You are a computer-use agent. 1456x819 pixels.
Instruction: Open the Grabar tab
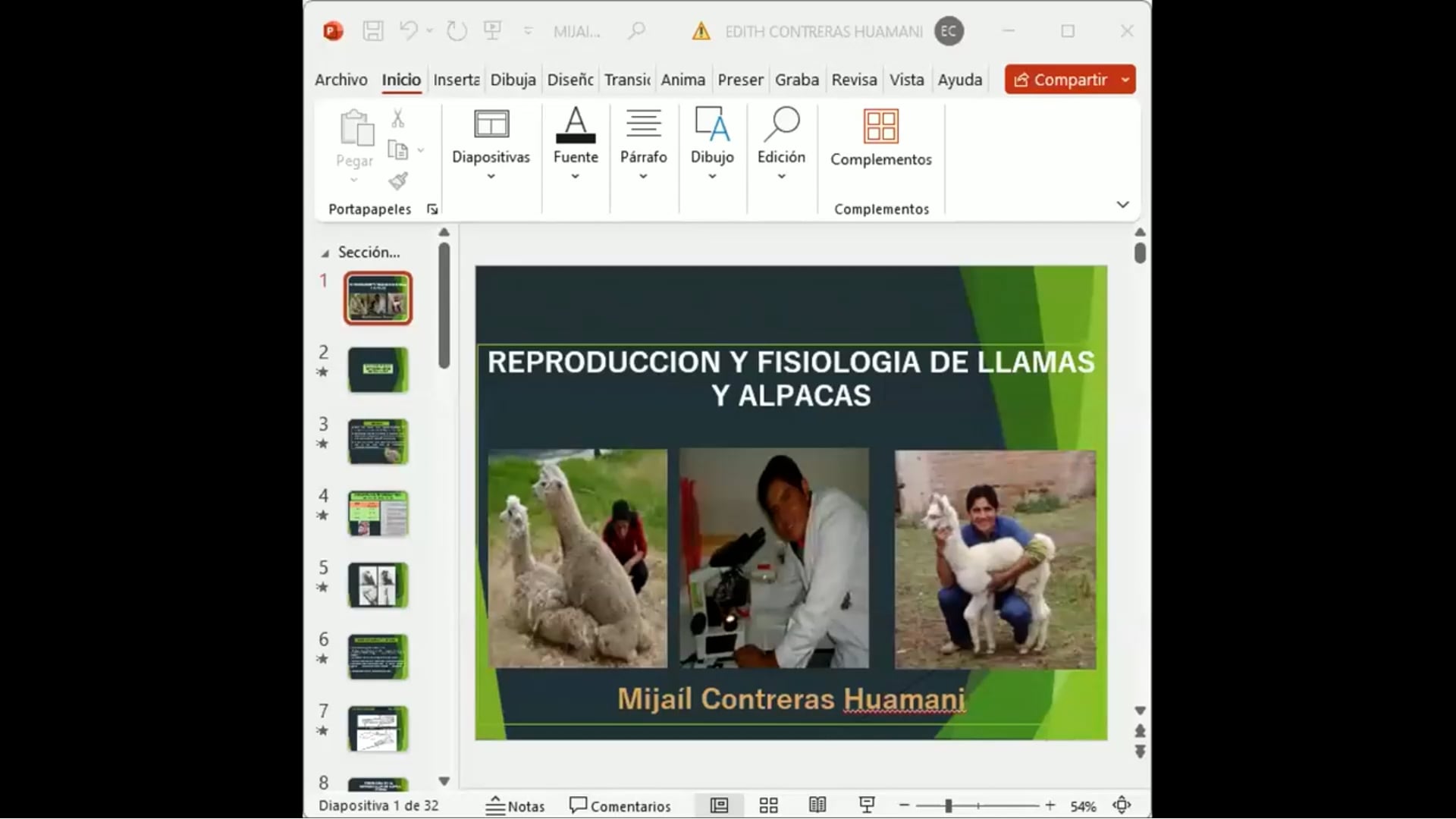click(796, 80)
